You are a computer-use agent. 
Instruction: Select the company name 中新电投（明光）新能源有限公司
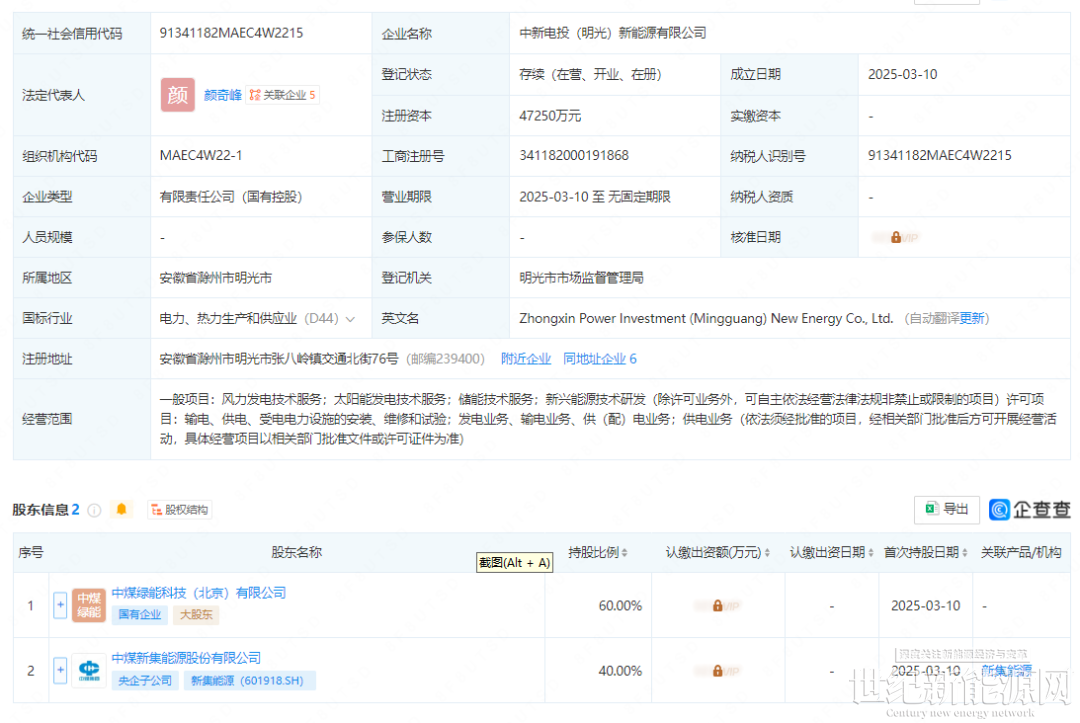[612, 33]
